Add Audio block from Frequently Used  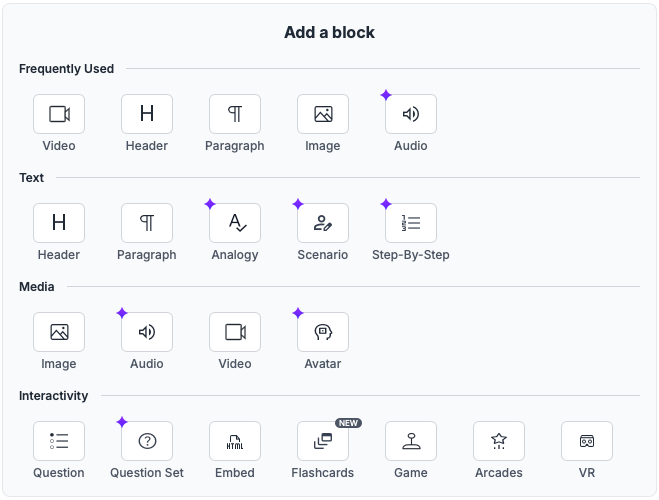[x=411, y=114]
